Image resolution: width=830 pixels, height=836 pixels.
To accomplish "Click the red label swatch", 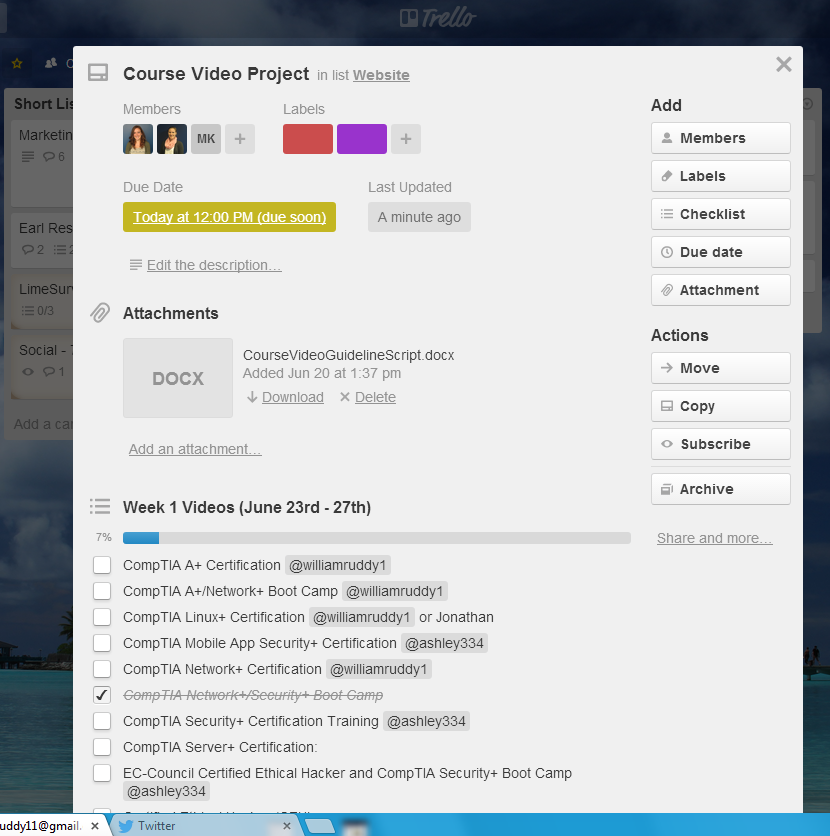I will coord(308,139).
